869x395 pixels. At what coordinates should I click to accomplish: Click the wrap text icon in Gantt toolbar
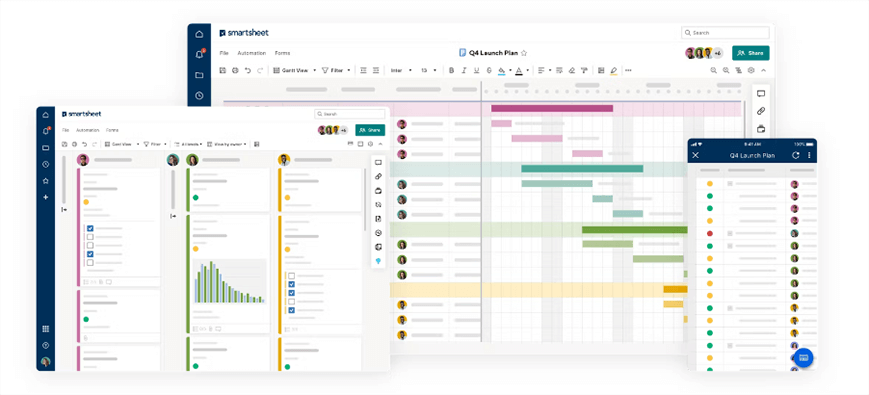[x=559, y=70]
